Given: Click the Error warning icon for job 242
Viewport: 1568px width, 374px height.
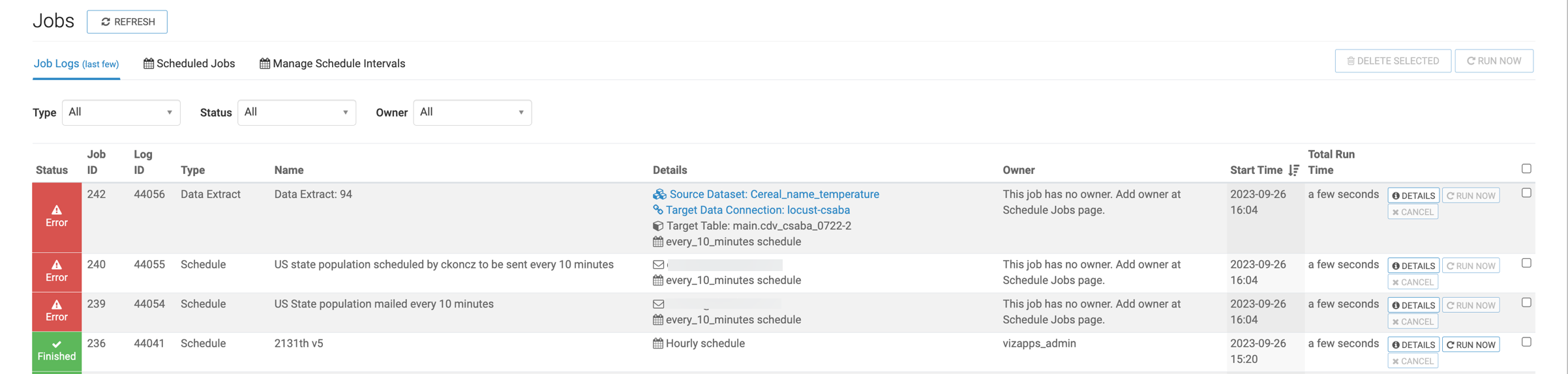Looking at the screenshot, I should click(57, 210).
